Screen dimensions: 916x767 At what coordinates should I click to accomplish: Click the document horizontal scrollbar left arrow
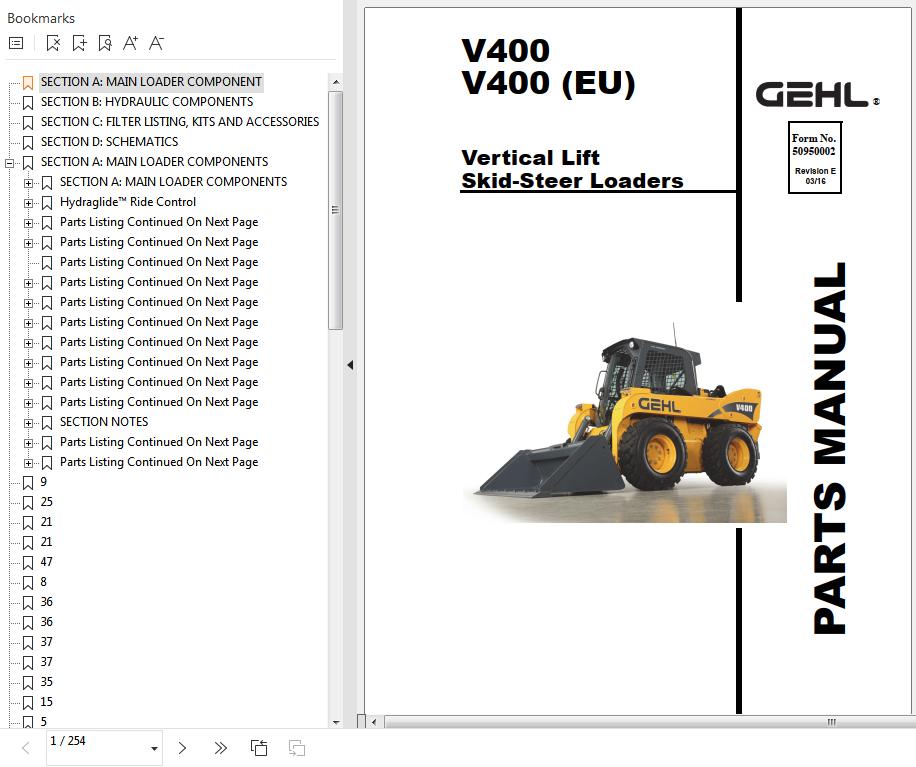tap(374, 722)
